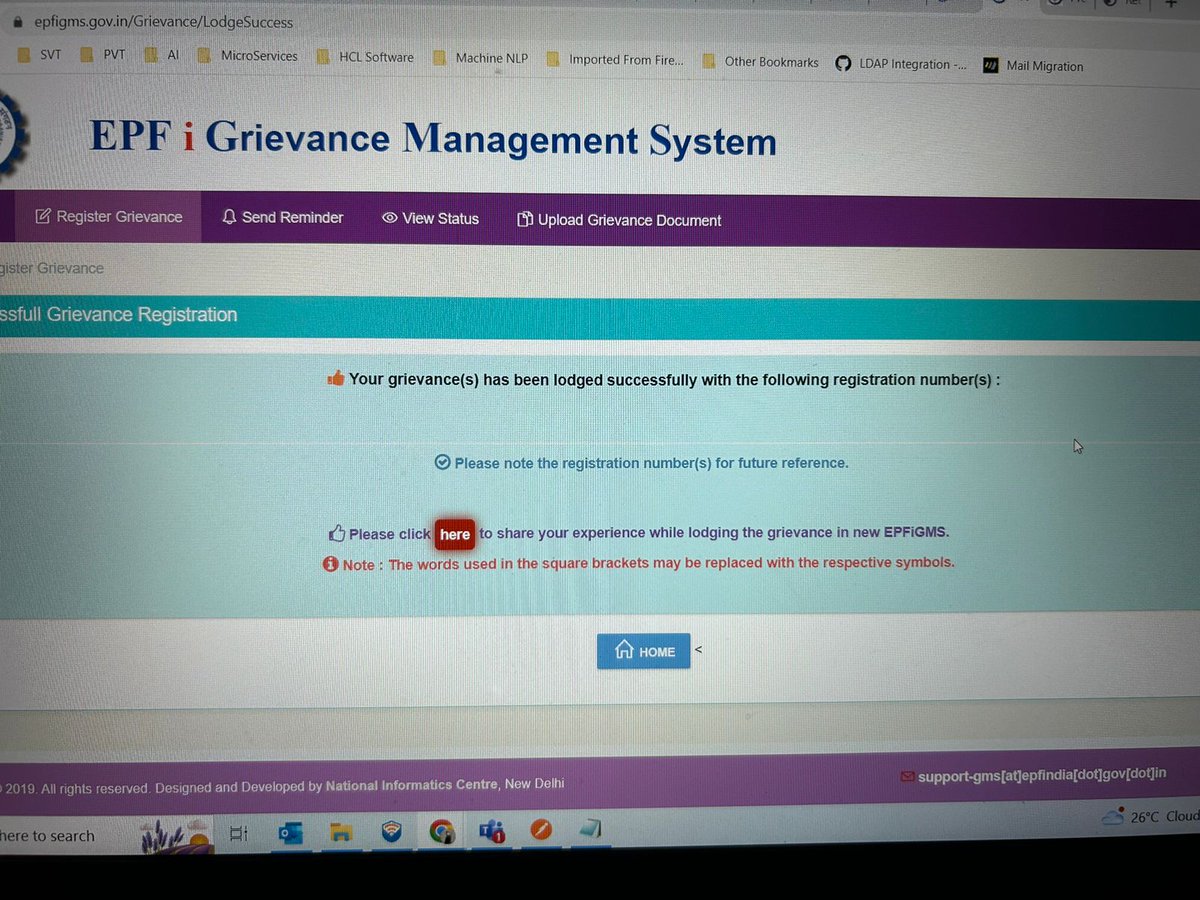Open the Register Grievance tab

point(109,217)
